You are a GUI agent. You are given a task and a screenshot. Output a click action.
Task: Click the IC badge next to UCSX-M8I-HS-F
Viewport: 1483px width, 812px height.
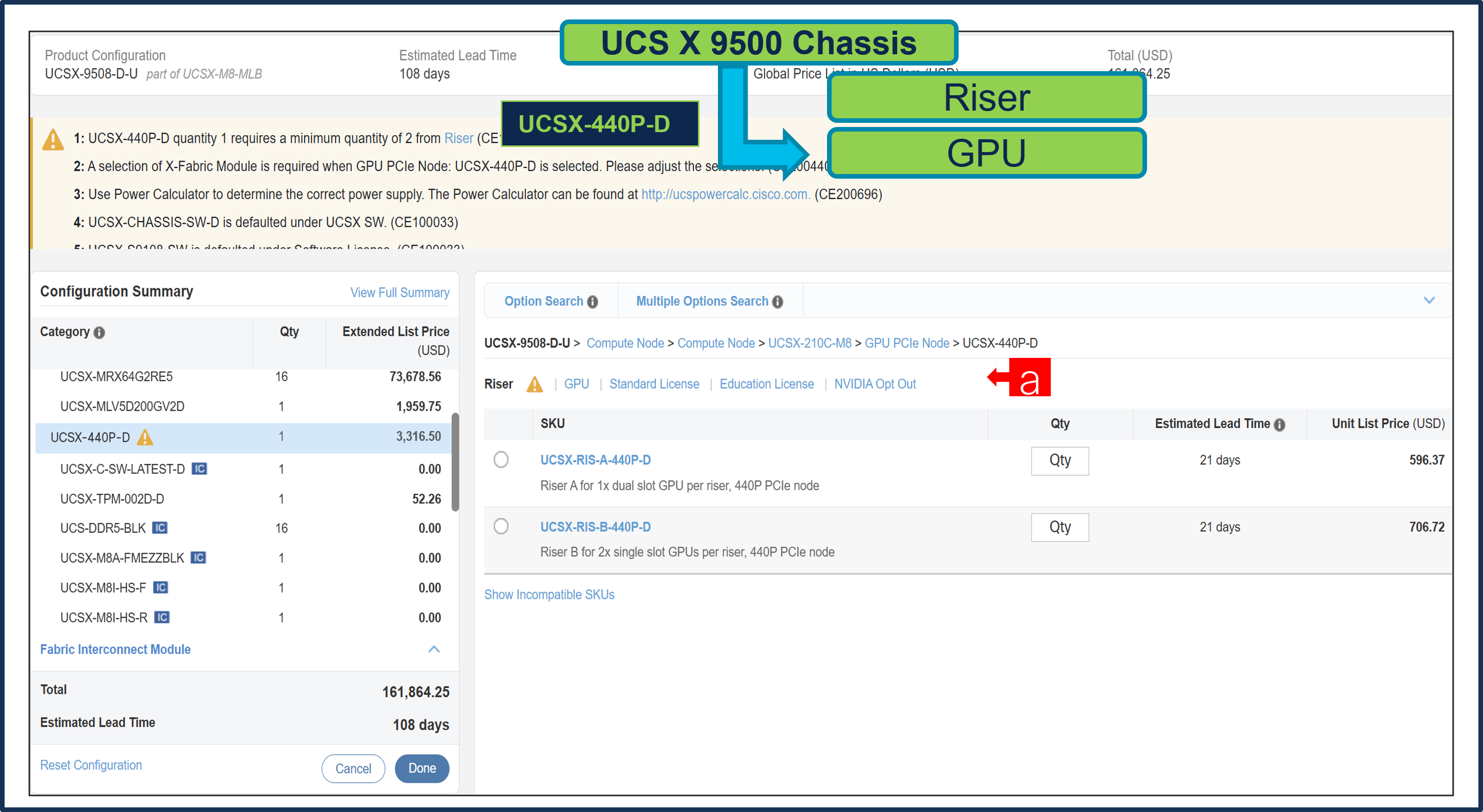pyautogui.click(x=161, y=587)
